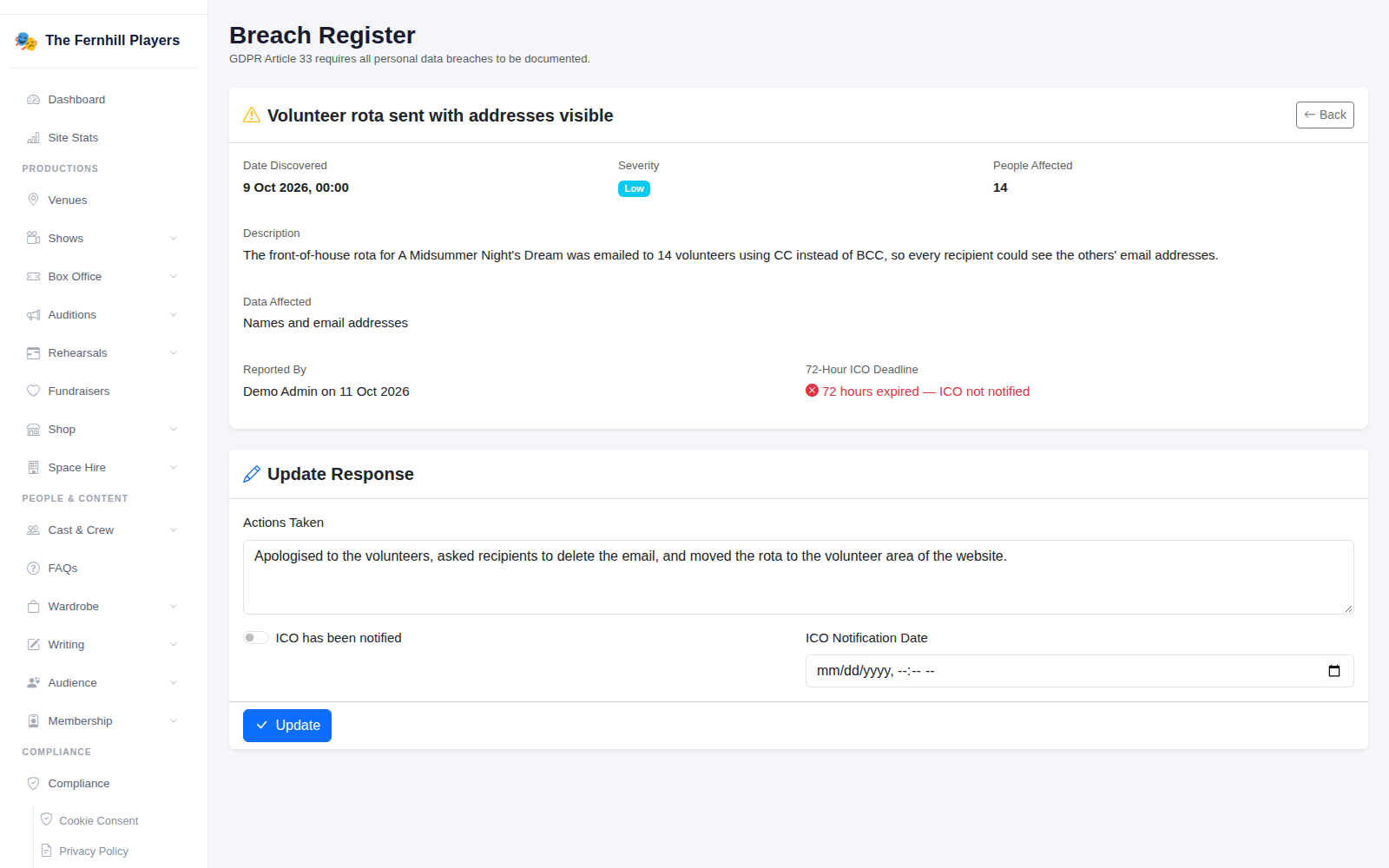Click the FAQs question mark icon
This screenshot has width=1389, height=868.
click(x=33, y=568)
